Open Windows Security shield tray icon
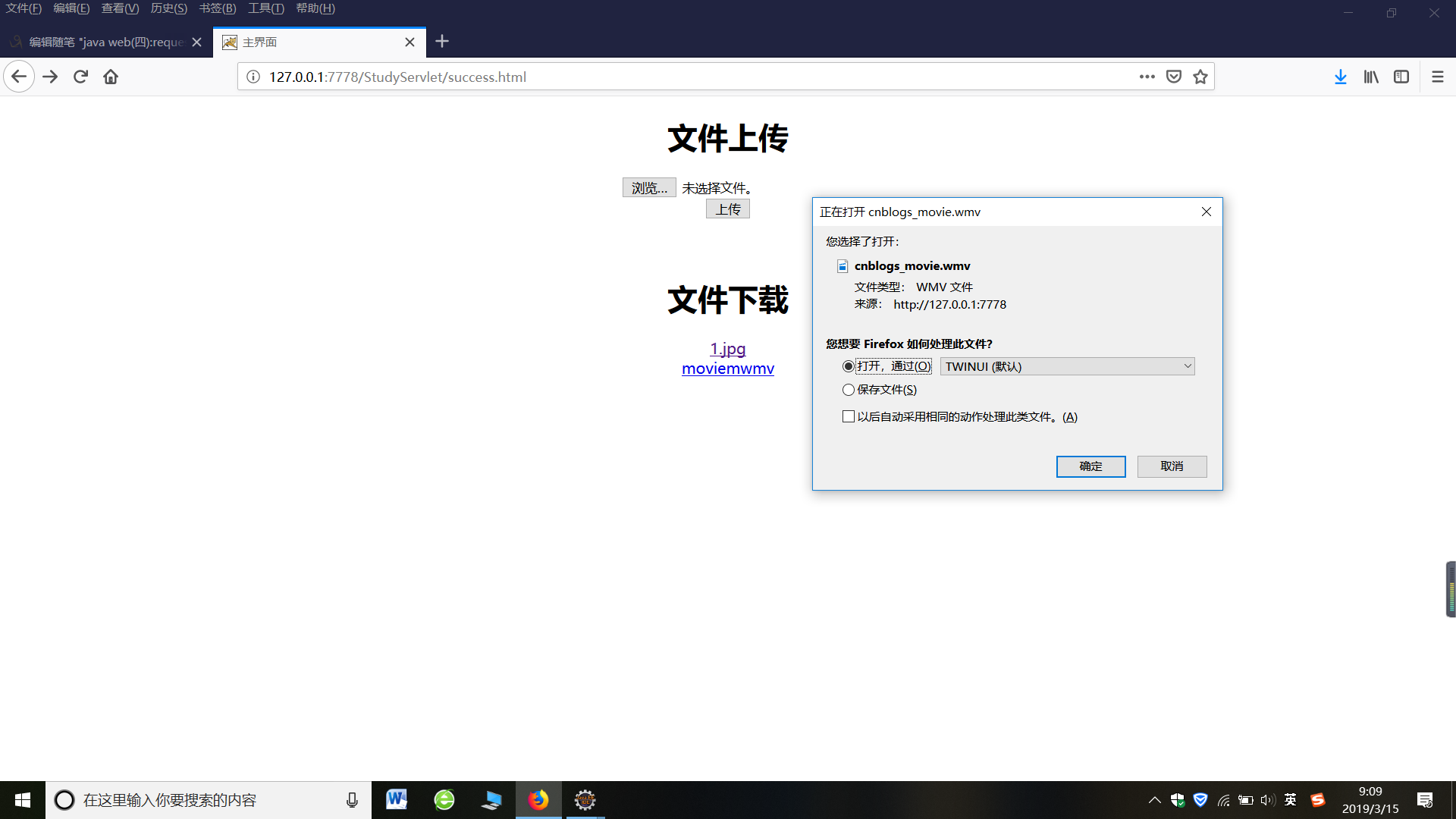The image size is (1456, 819). (x=1178, y=800)
